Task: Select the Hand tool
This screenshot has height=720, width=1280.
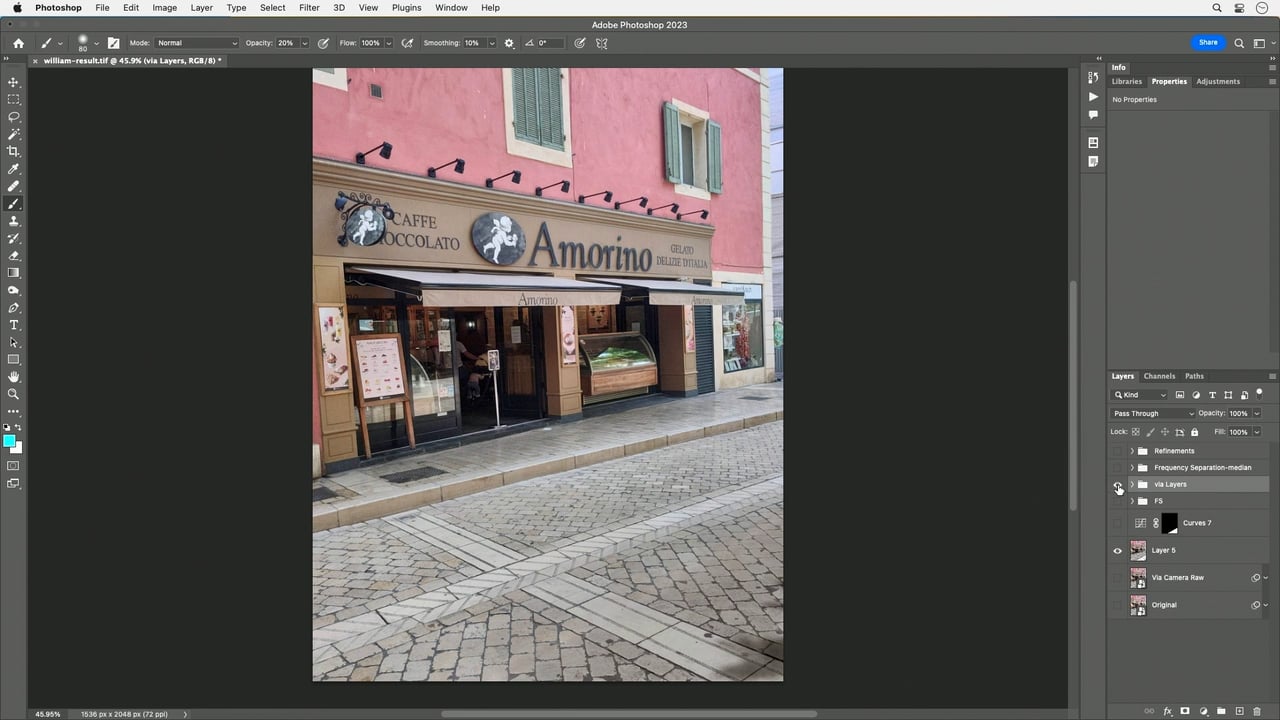Action: [x=14, y=377]
